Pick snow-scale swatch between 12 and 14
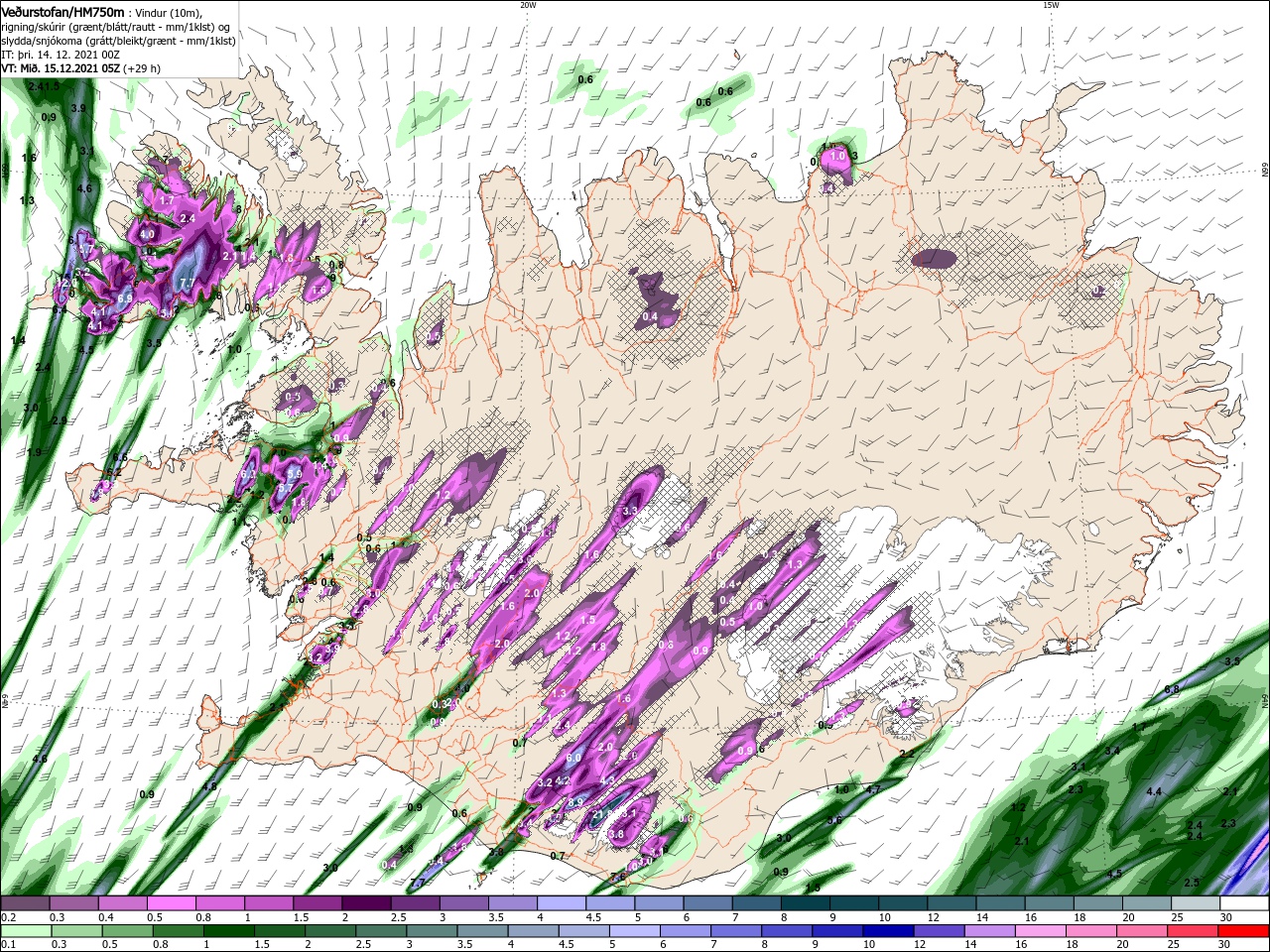The image size is (1270, 952). pyautogui.click(x=952, y=904)
